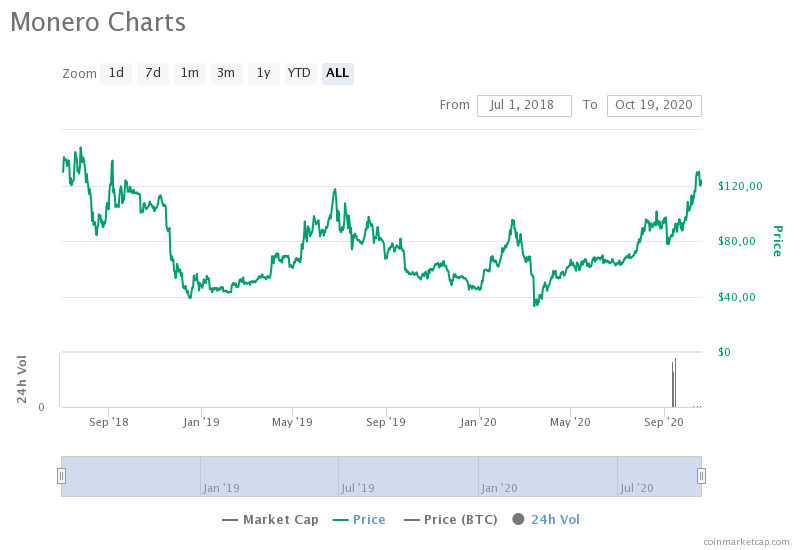Grab the right navigator handle

tap(701, 476)
